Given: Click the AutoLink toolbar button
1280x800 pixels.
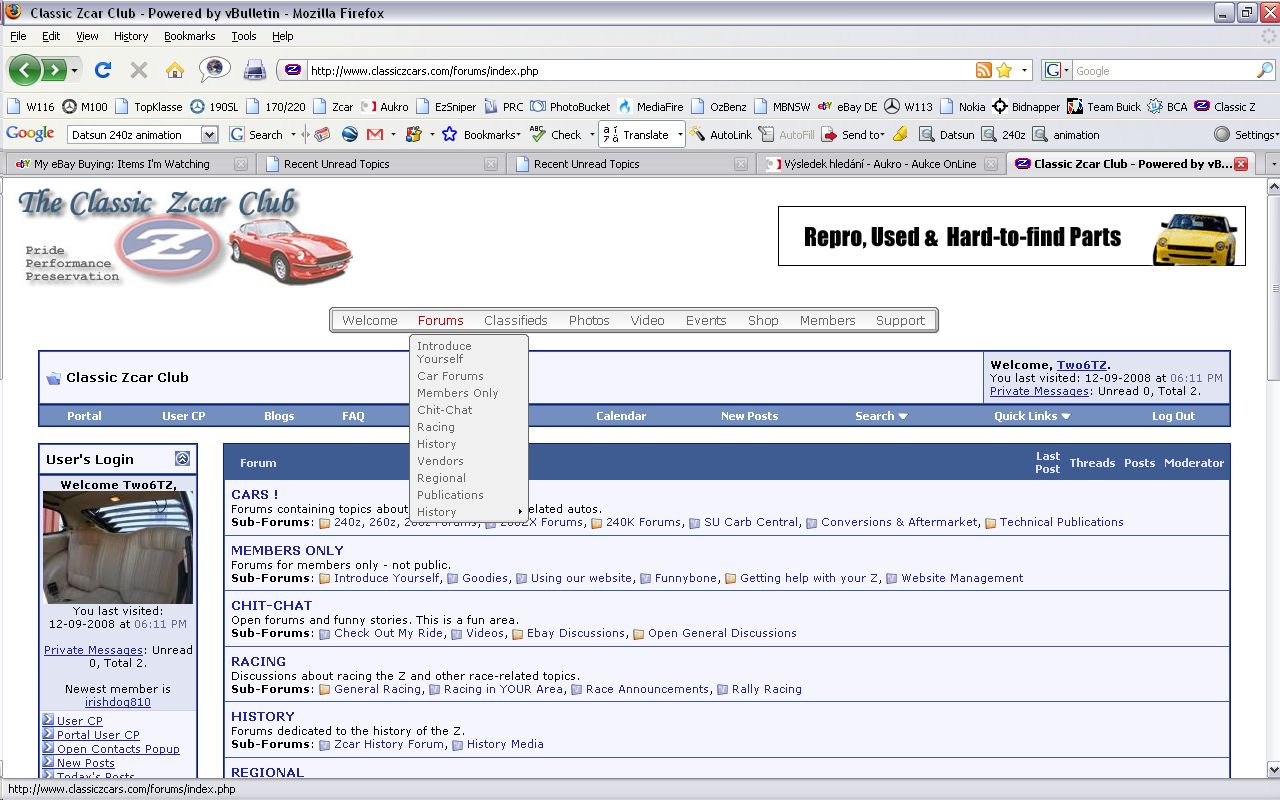Looking at the screenshot, I should (x=721, y=134).
